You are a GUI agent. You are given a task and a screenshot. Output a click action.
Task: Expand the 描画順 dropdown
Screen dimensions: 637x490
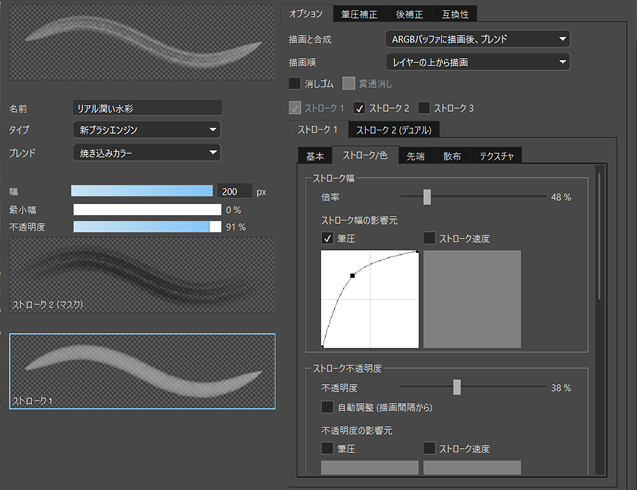[477, 62]
